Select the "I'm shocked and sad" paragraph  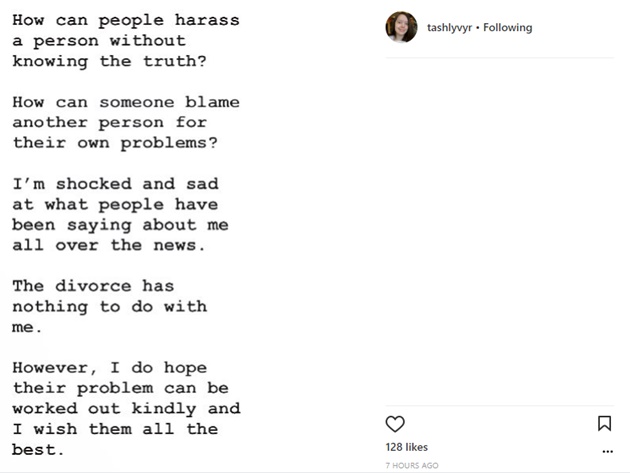tap(120, 215)
